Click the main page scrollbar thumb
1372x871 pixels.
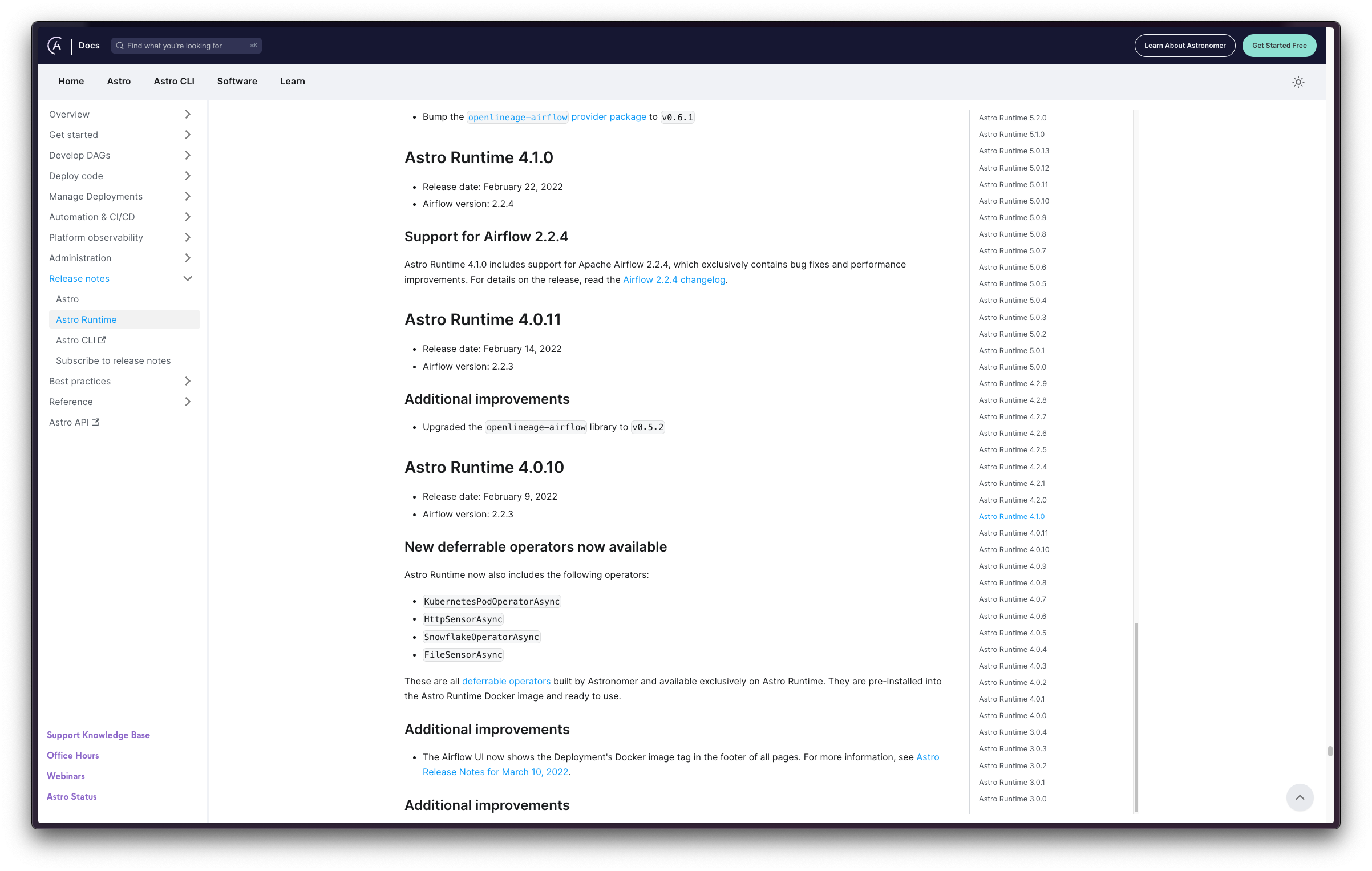coord(1330,751)
